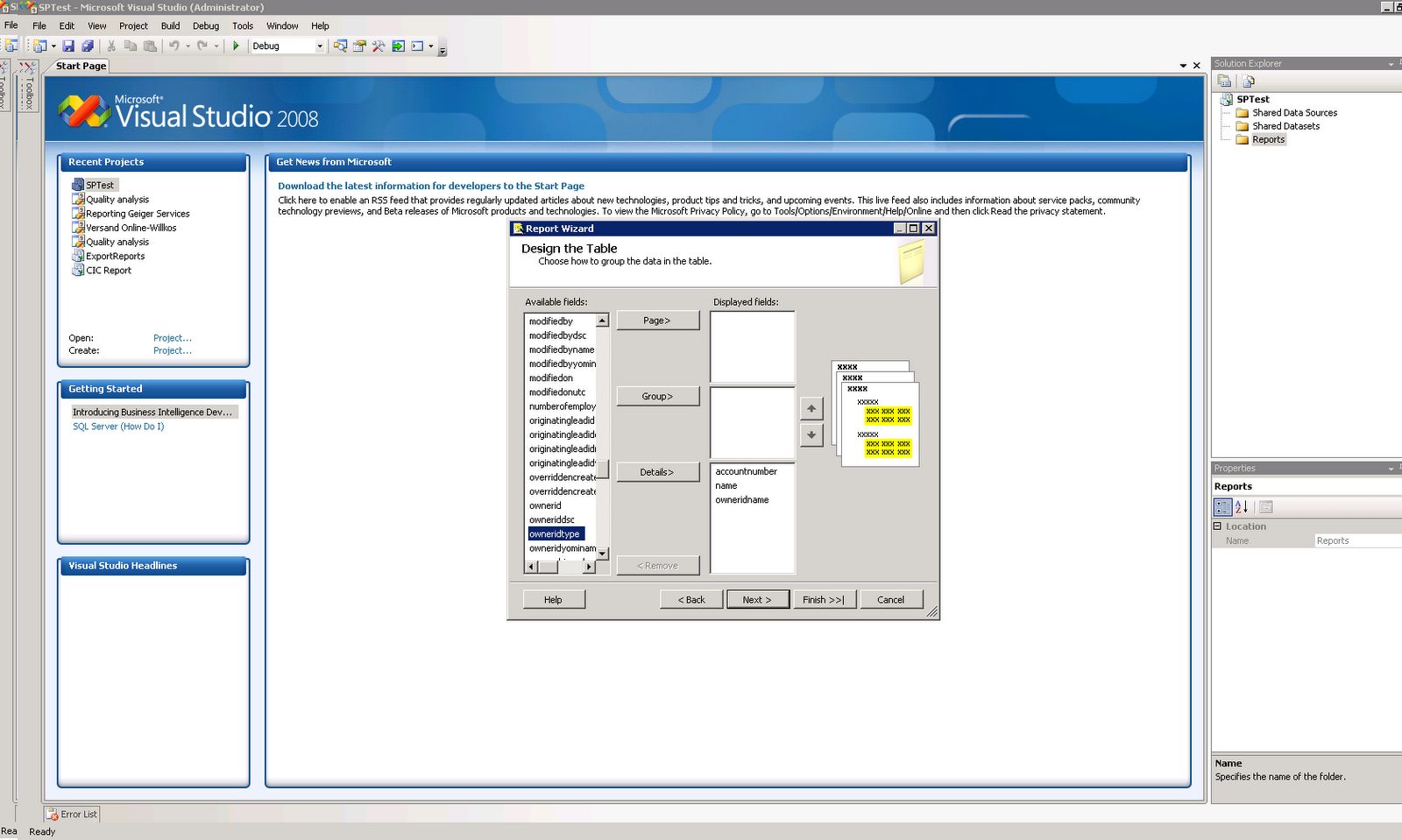The width and height of the screenshot is (1402, 840).
Task: Select owneridtype in Available fields
Action: coord(556,533)
